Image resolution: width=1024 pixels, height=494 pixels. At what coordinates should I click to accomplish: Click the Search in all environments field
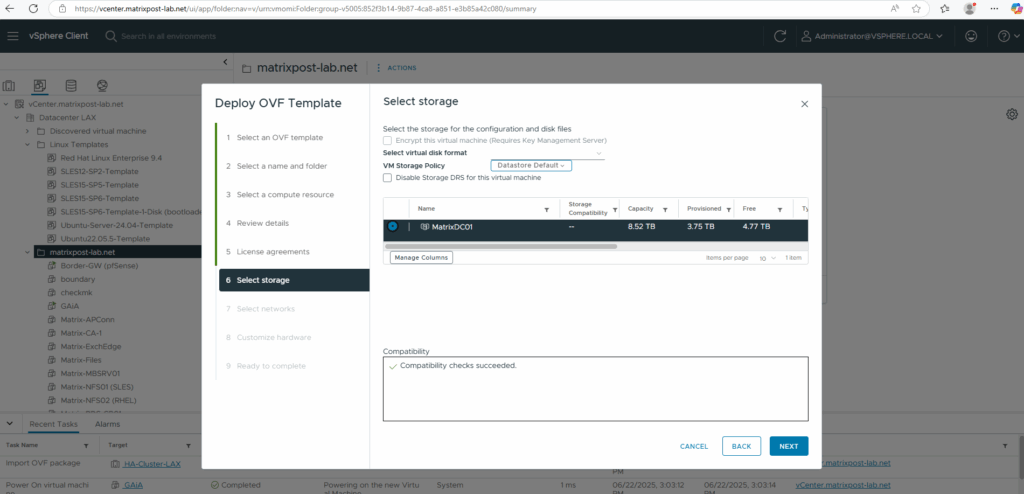(x=168, y=36)
